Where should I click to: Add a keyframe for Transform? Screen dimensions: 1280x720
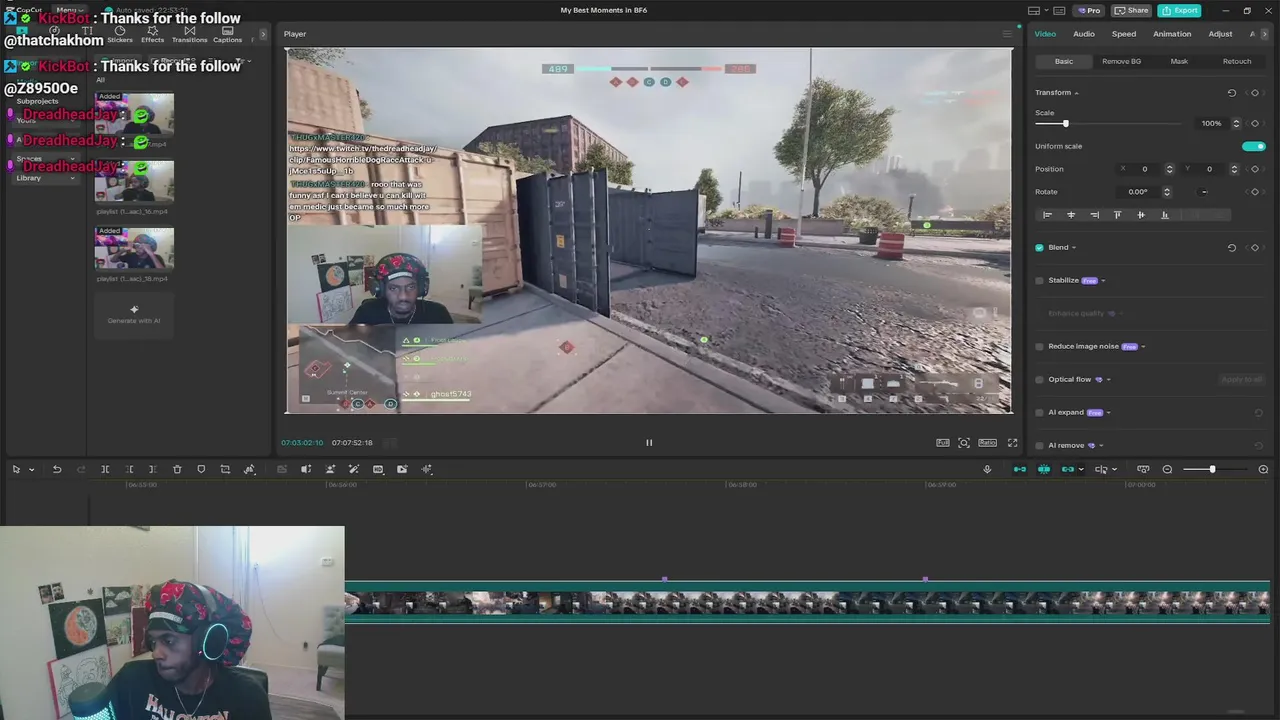[x=1255, y=92]
